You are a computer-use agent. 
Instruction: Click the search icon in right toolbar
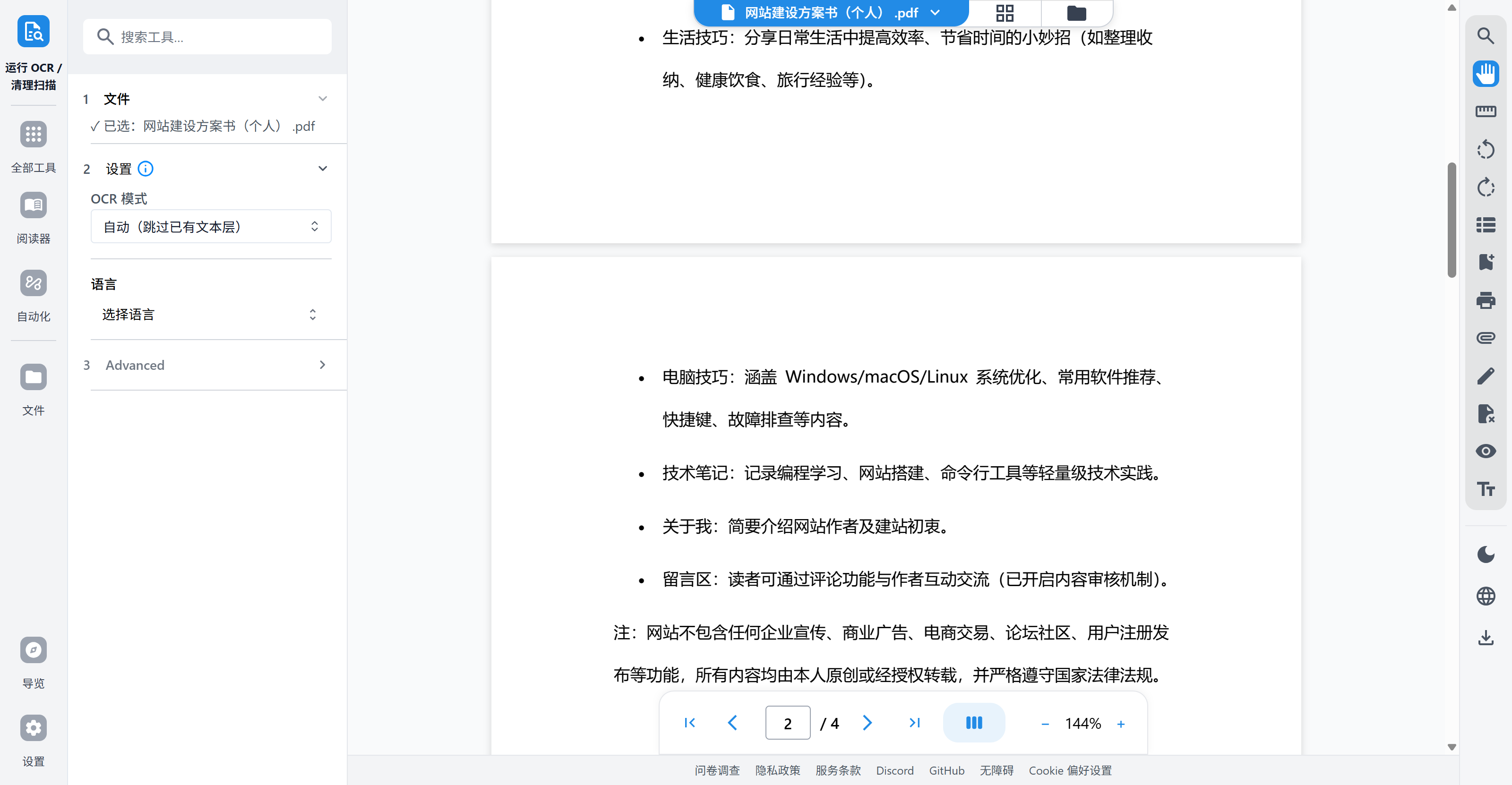click(1485, 36)
